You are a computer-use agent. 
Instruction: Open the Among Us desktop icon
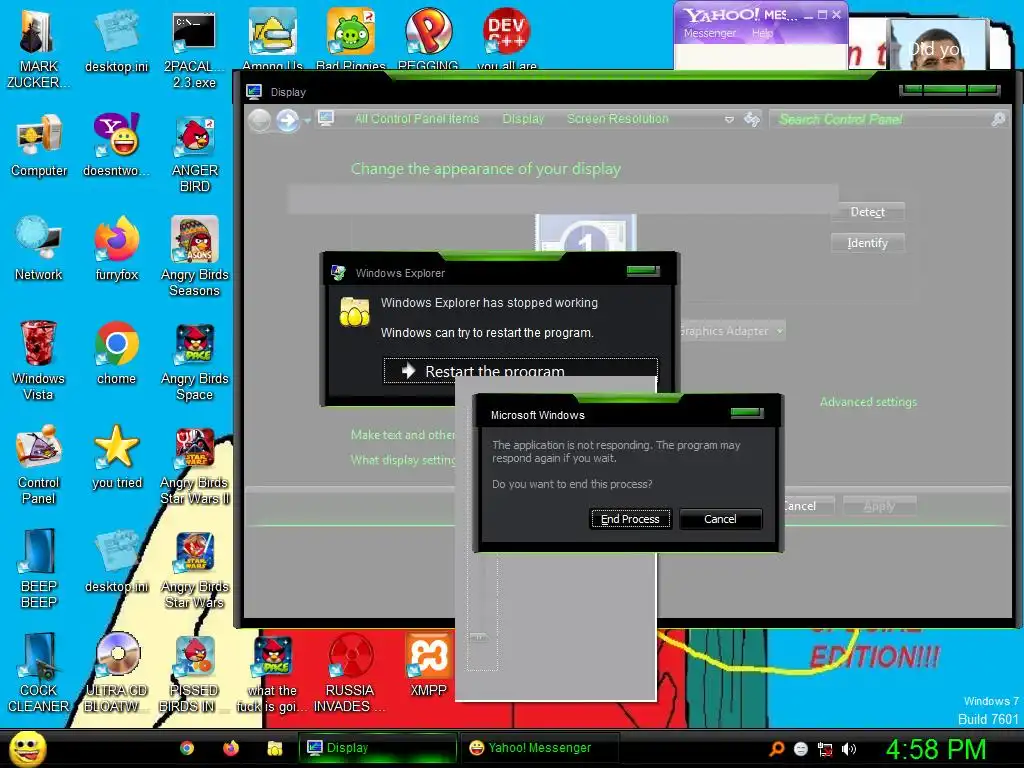pyautogui.click(x=272, y=39)
